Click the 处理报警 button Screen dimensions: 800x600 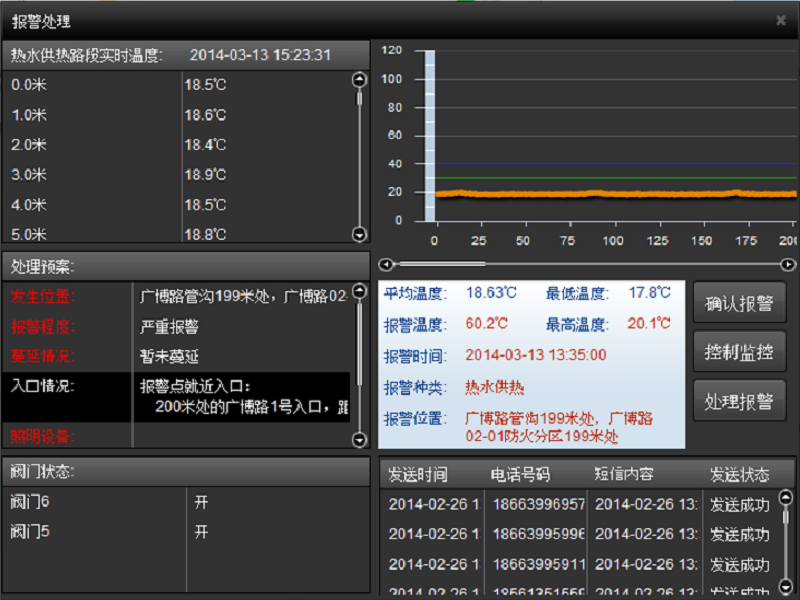point(739,401)
